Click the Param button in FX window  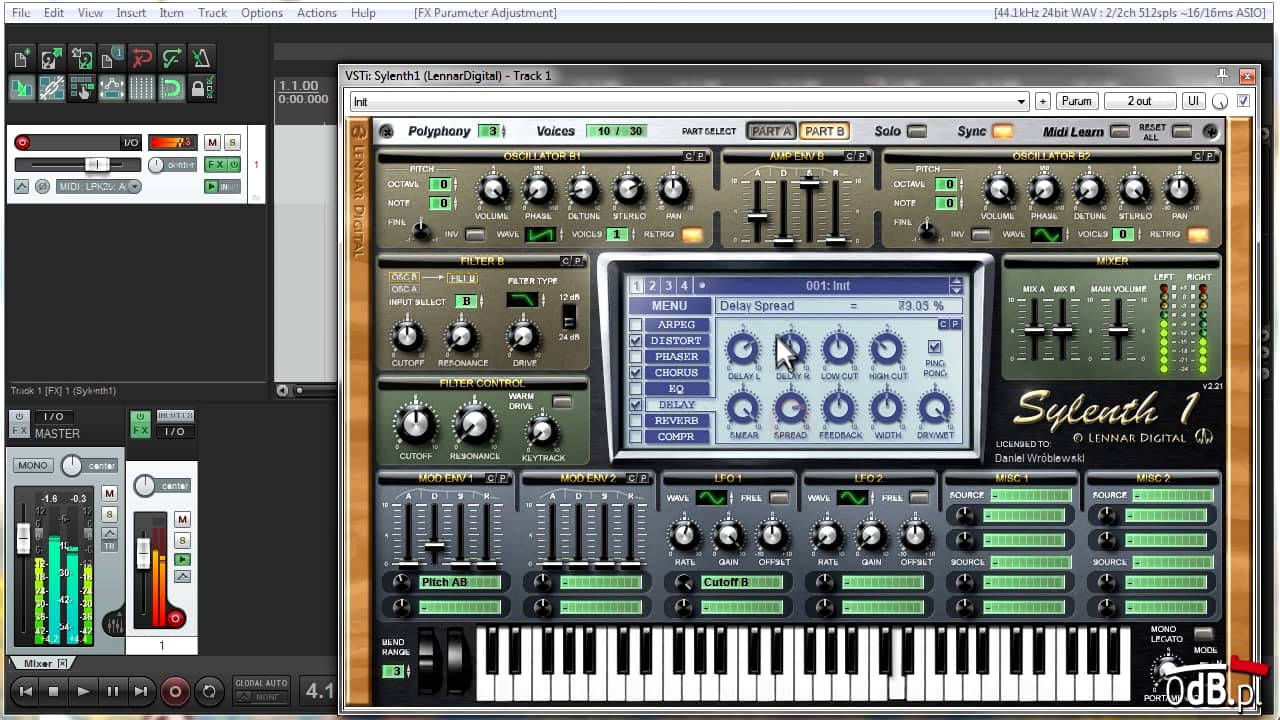pyautogui.click(x=1077, y=101)
